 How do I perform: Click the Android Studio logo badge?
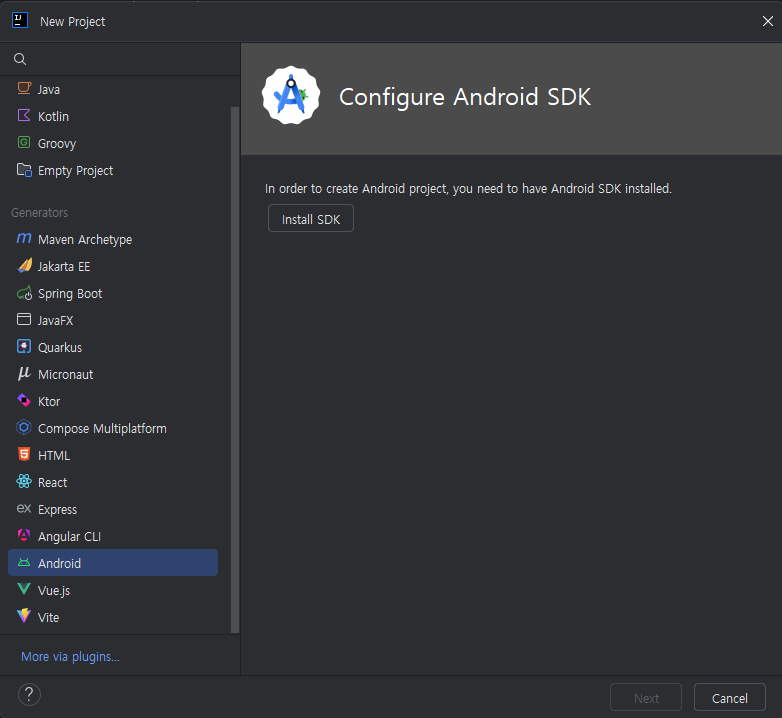click(x=291, y=96)
